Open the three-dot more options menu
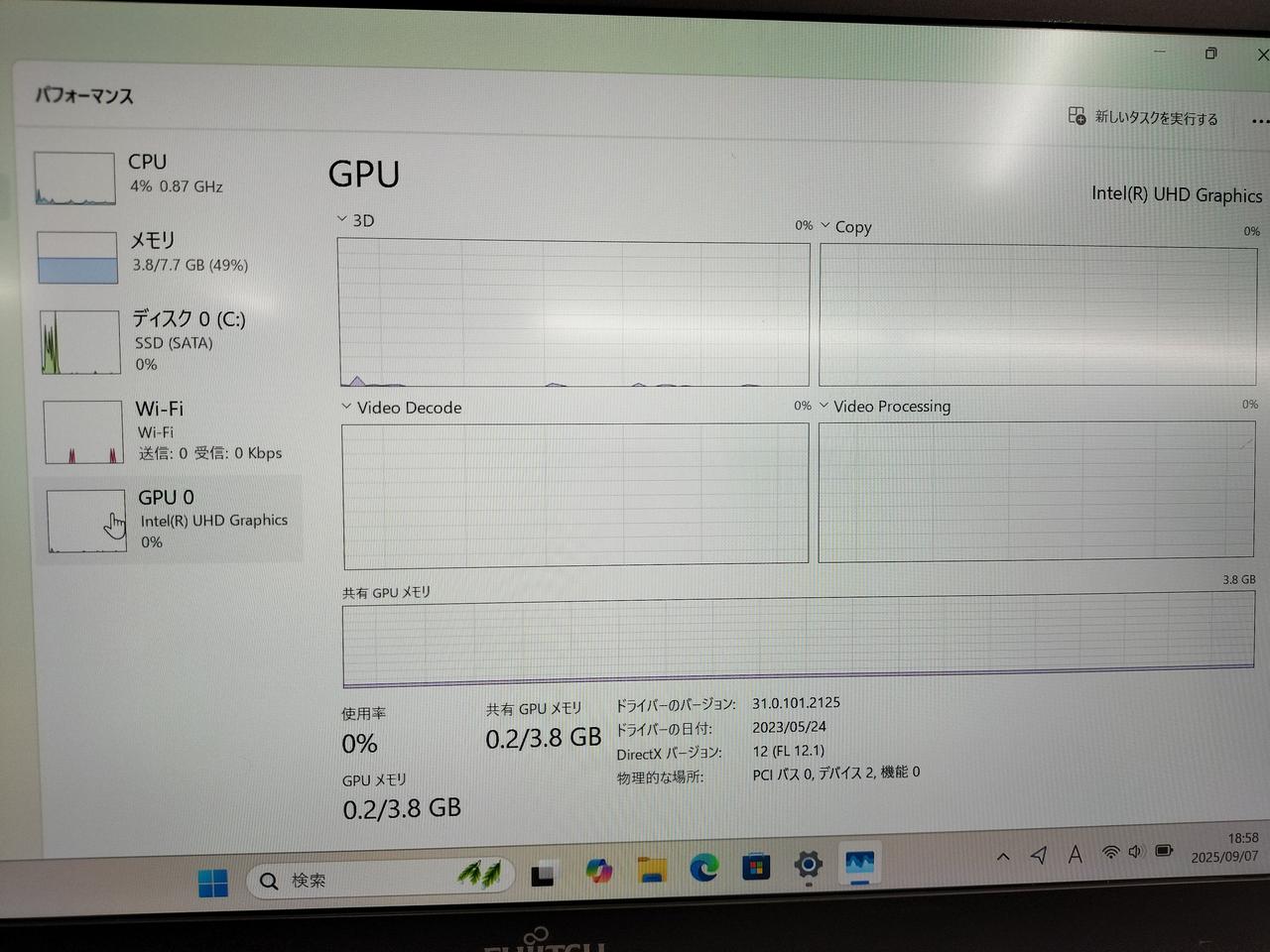This screenshot has height=952, width=1270. (x=1259, y=120)
